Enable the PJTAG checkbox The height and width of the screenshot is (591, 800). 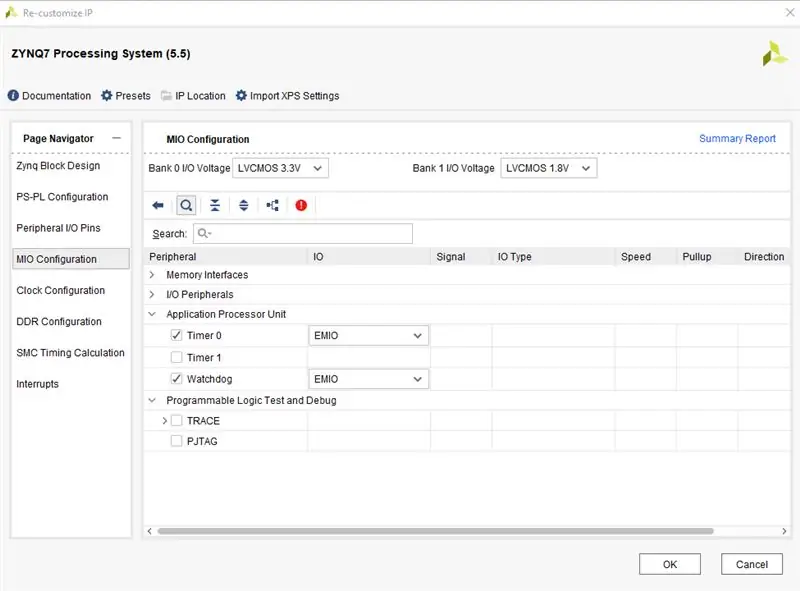[176, 440]
